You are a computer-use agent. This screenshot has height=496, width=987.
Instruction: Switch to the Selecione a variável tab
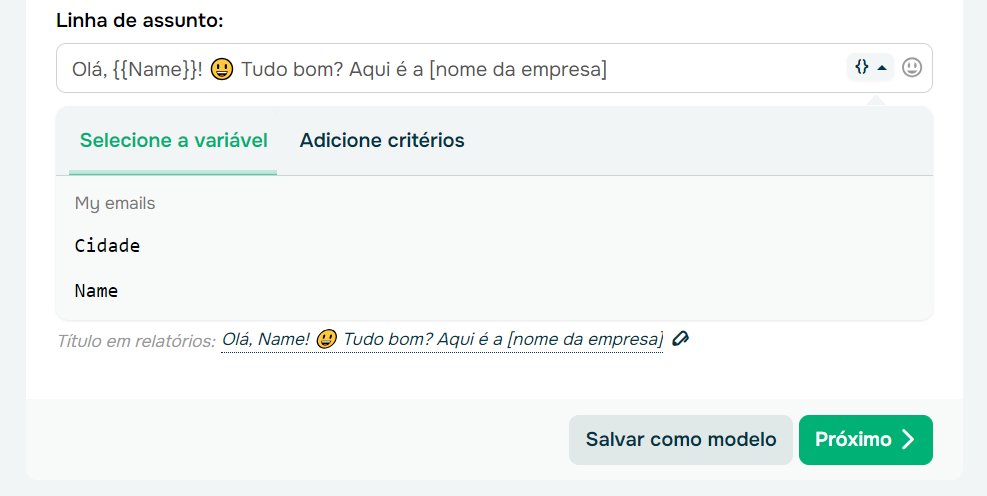(174, 140)
